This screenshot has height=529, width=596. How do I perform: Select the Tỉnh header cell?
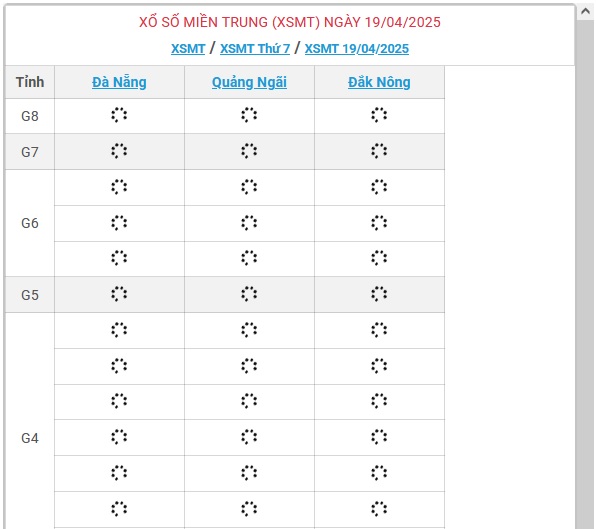click(x=30, y=82)
